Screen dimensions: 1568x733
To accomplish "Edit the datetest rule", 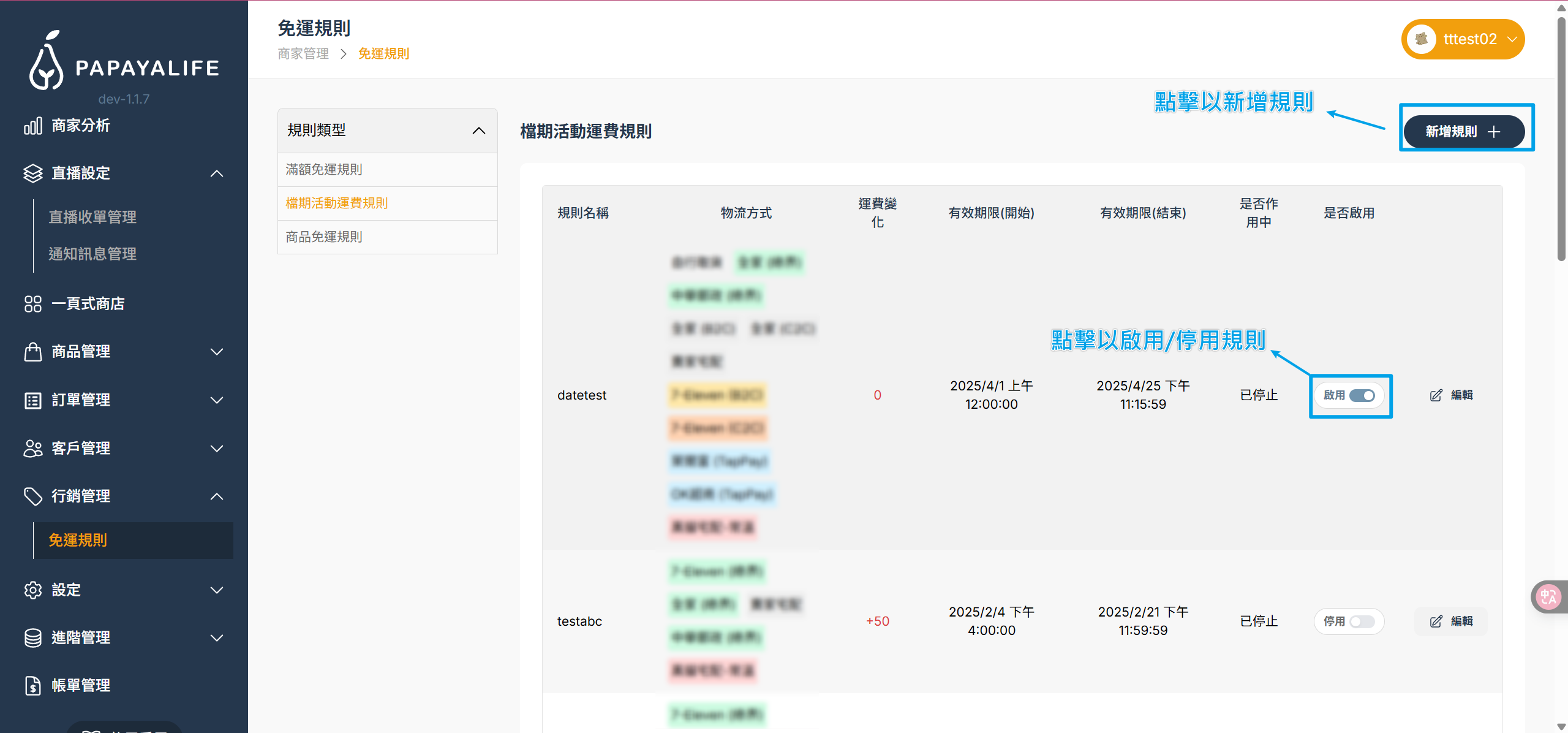I will [1451, 395].
